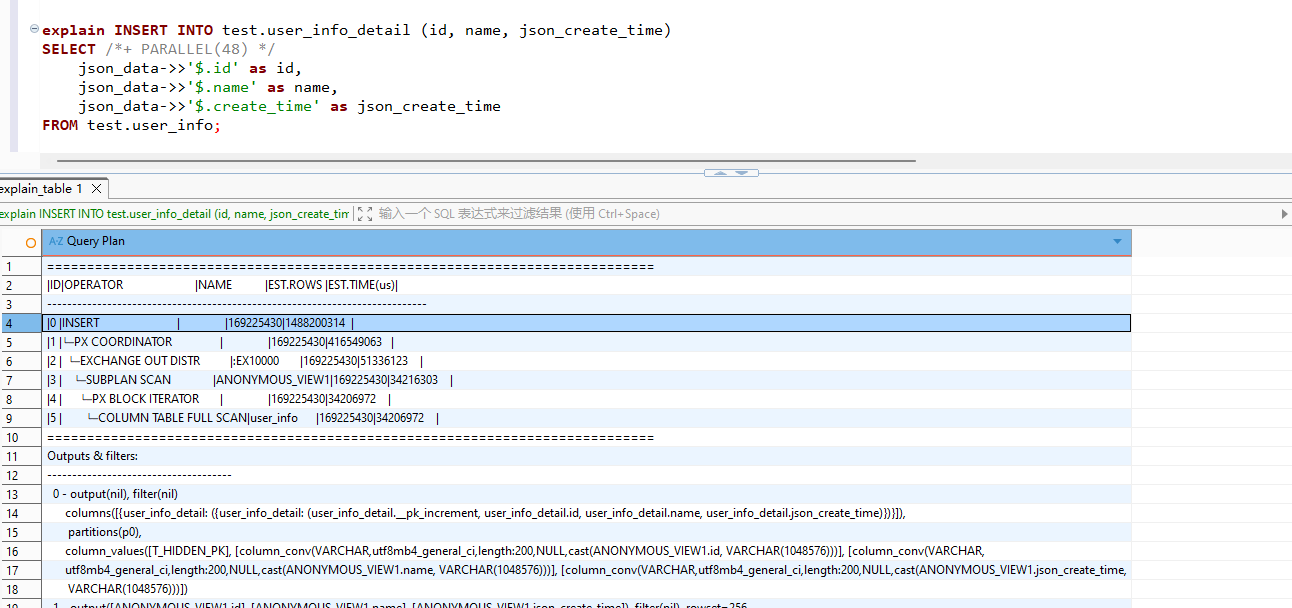This screenshot has height=608, width=1292.
Task: Click the panel divider maximize arrows
Action: 731,173
